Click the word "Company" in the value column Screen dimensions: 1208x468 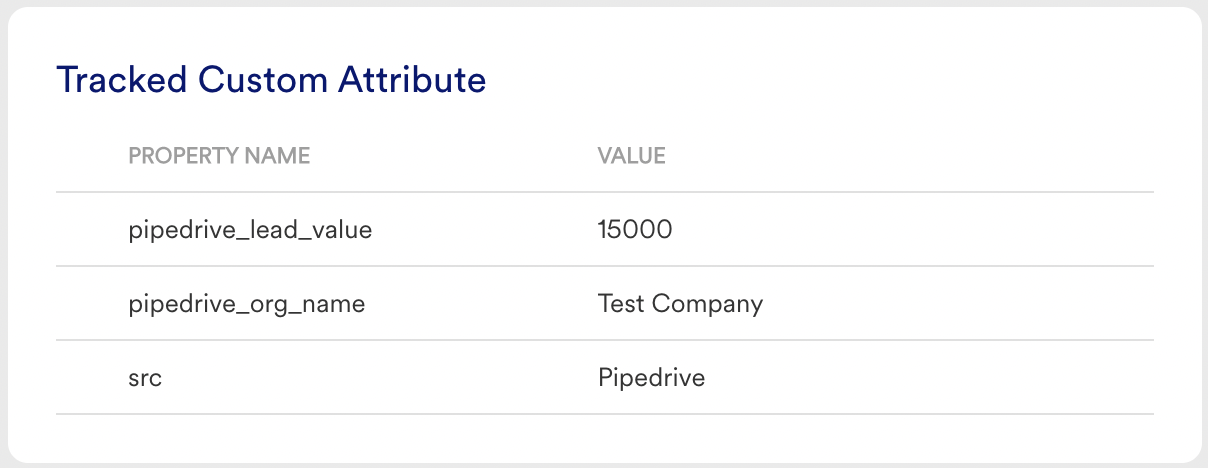coord(707,304)
